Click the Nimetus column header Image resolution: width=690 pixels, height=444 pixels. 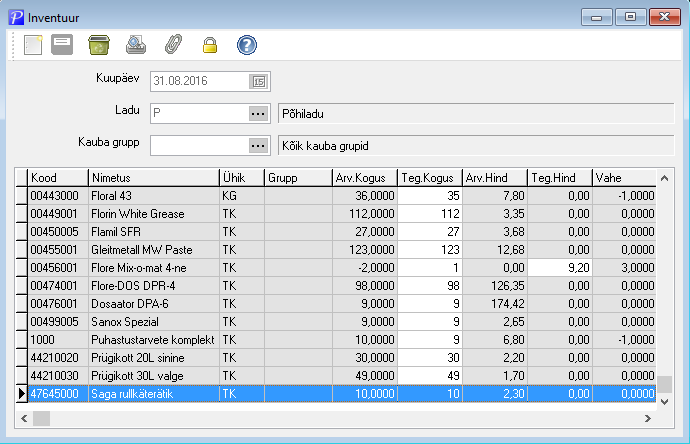point(154,178)
